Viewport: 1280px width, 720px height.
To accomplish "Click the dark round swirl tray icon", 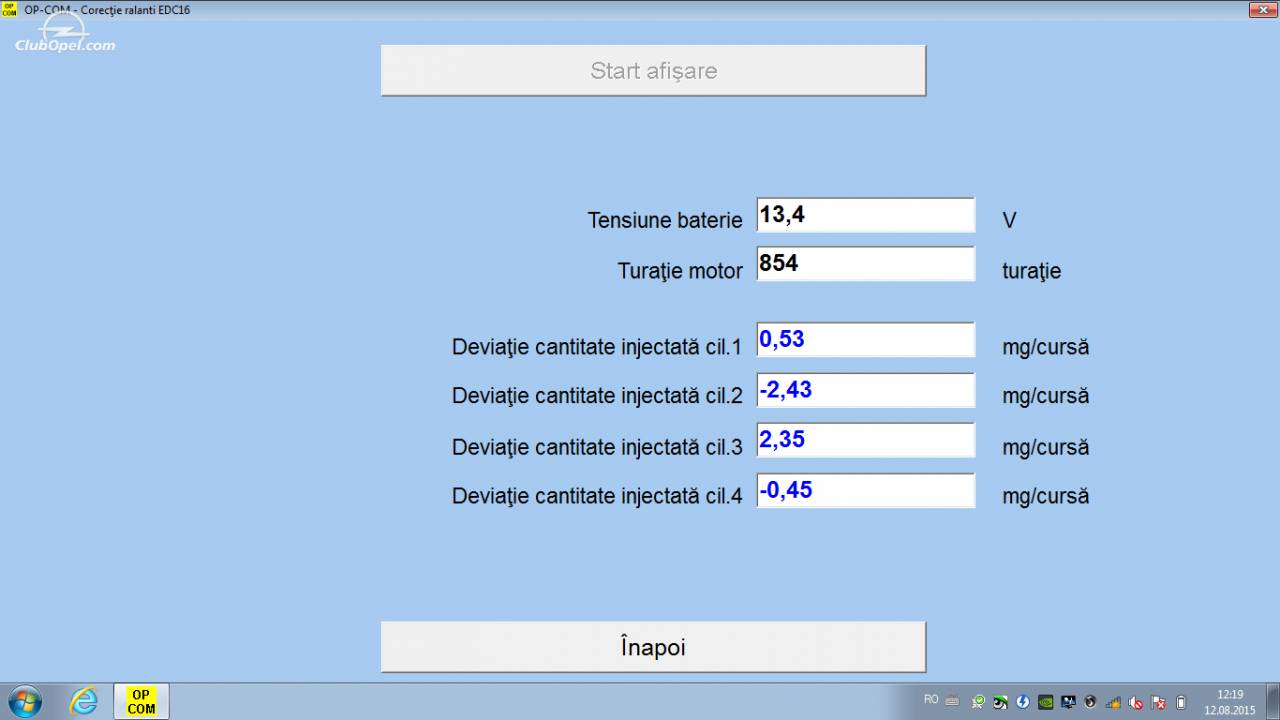I will click(x=1090, y=702).
